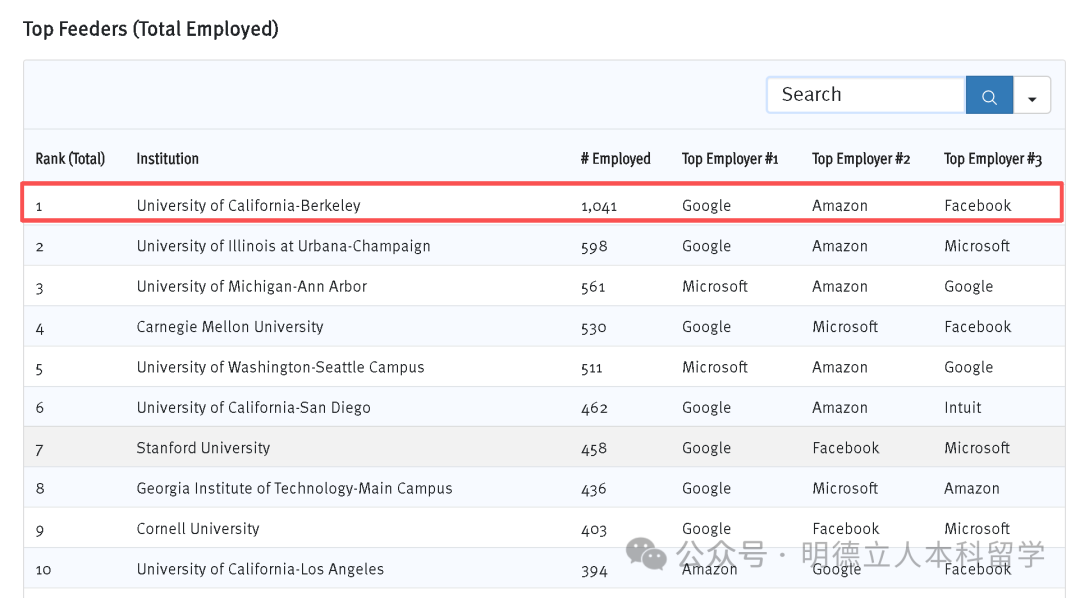Click Microsoft top employer #2 in Carnegie Mellon row
1080x598 pixels.
[x=845, y=327]
